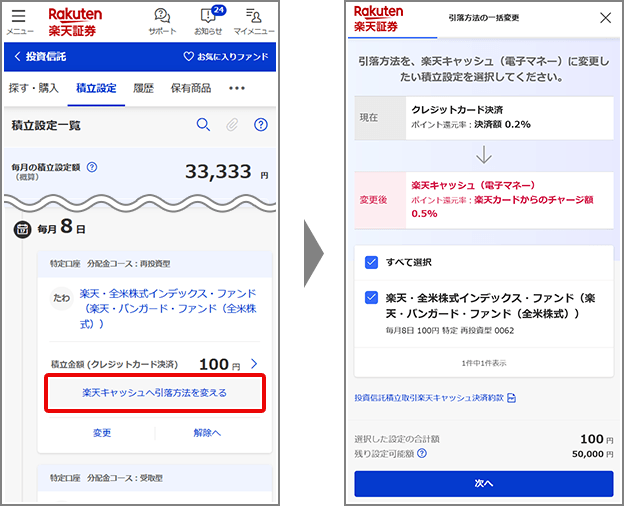Select the 積立設定 tab

[x=96, y=88]
